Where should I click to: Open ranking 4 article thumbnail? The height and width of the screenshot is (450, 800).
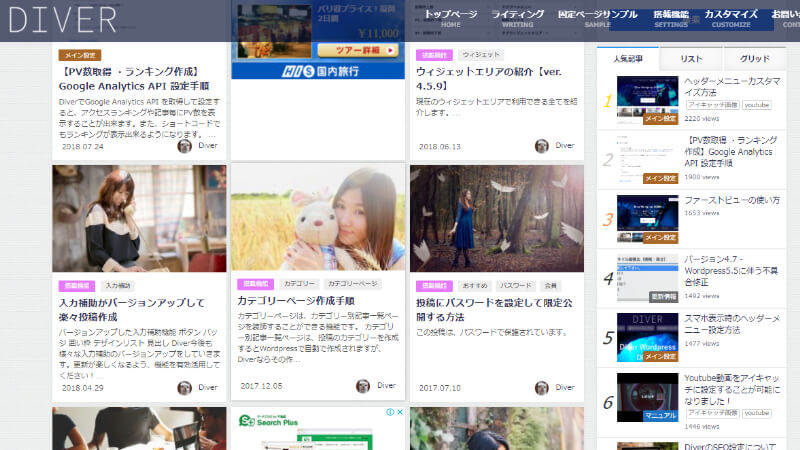(647, 278)
